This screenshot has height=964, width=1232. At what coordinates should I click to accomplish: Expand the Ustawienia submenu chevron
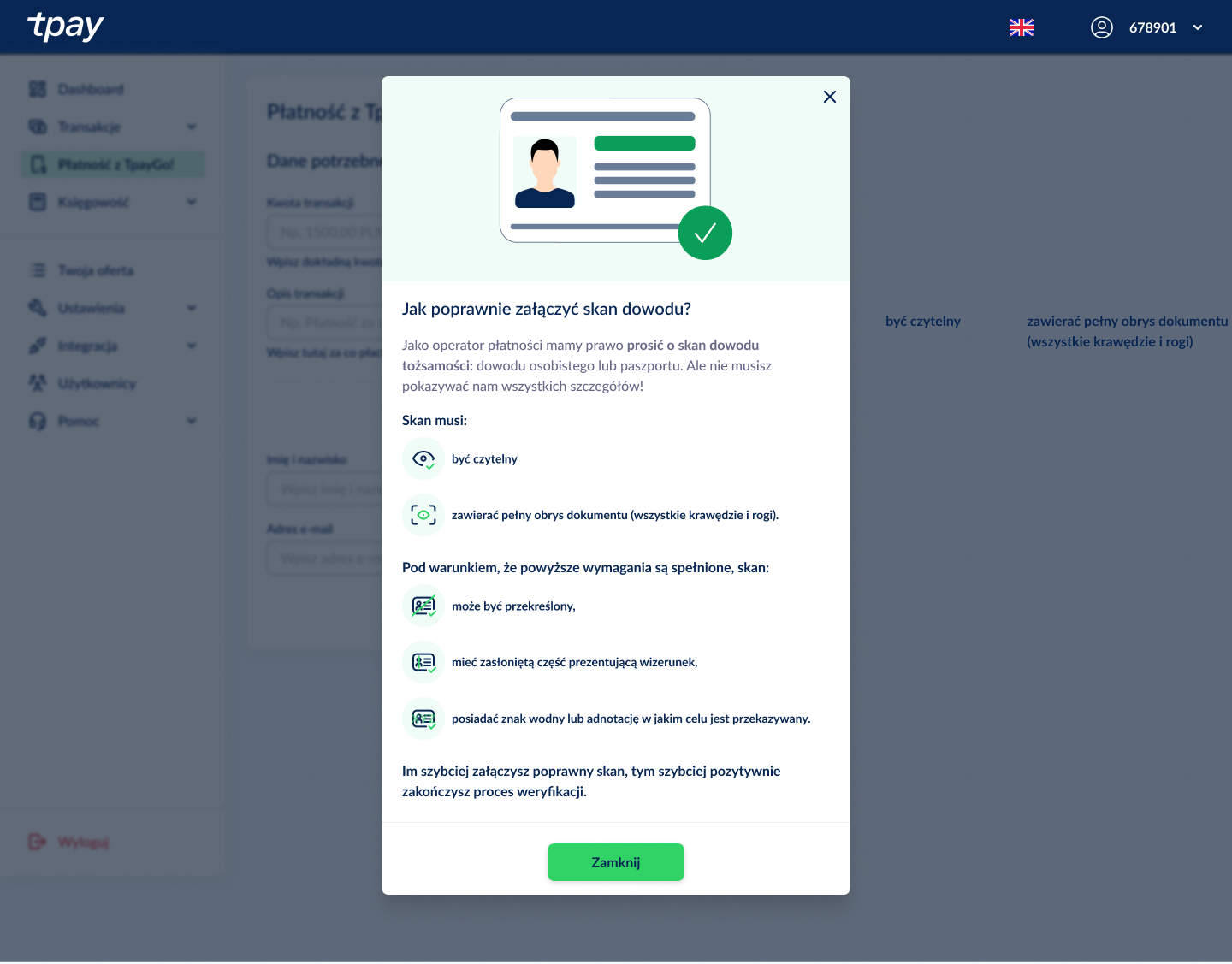click(192, 308)
